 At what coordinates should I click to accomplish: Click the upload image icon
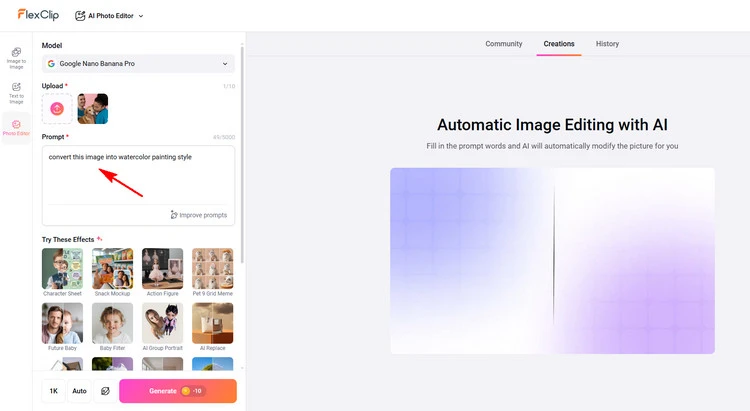point(57,108)
